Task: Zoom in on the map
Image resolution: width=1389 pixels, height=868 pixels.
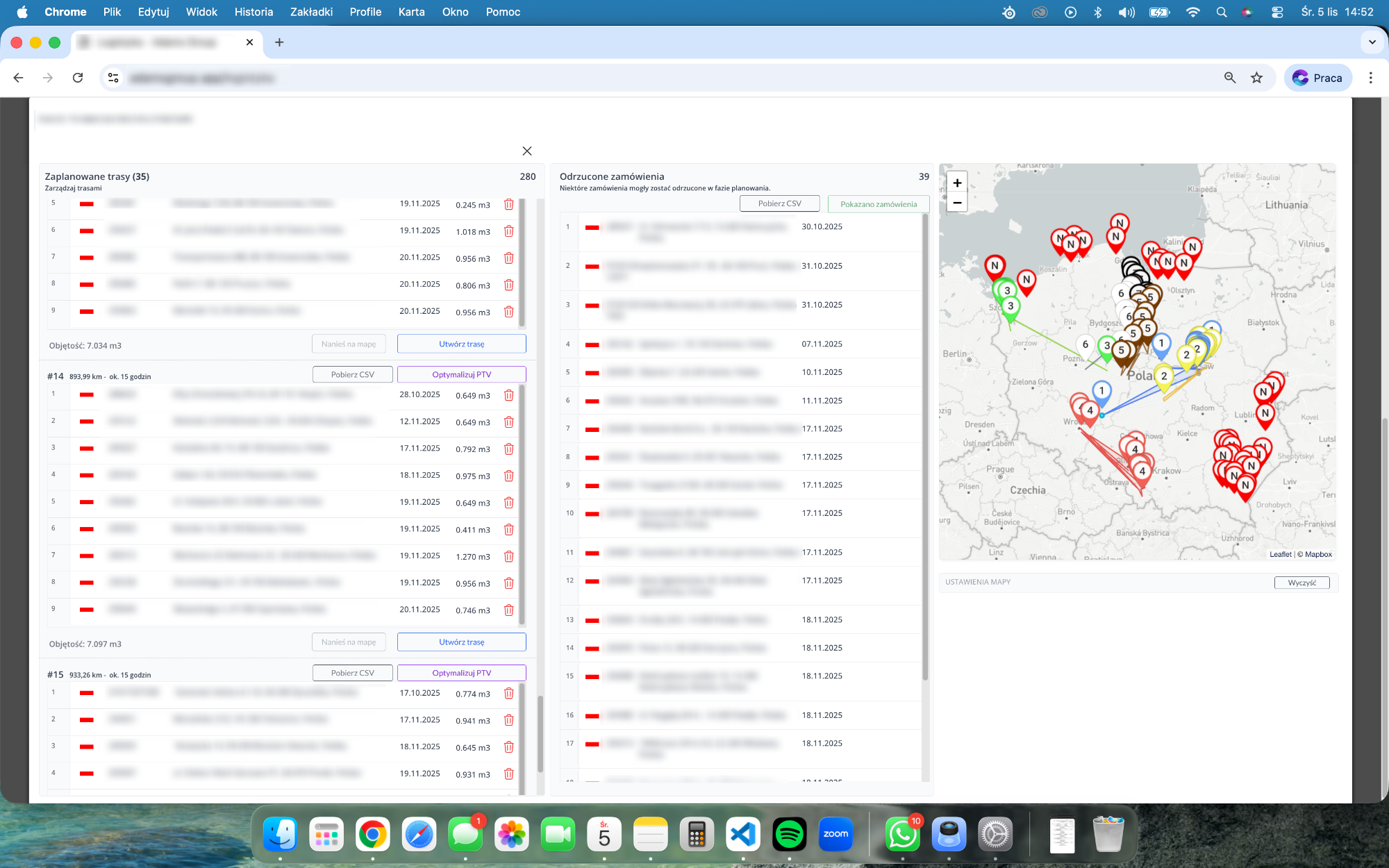Action: click(x=957, y=183)
